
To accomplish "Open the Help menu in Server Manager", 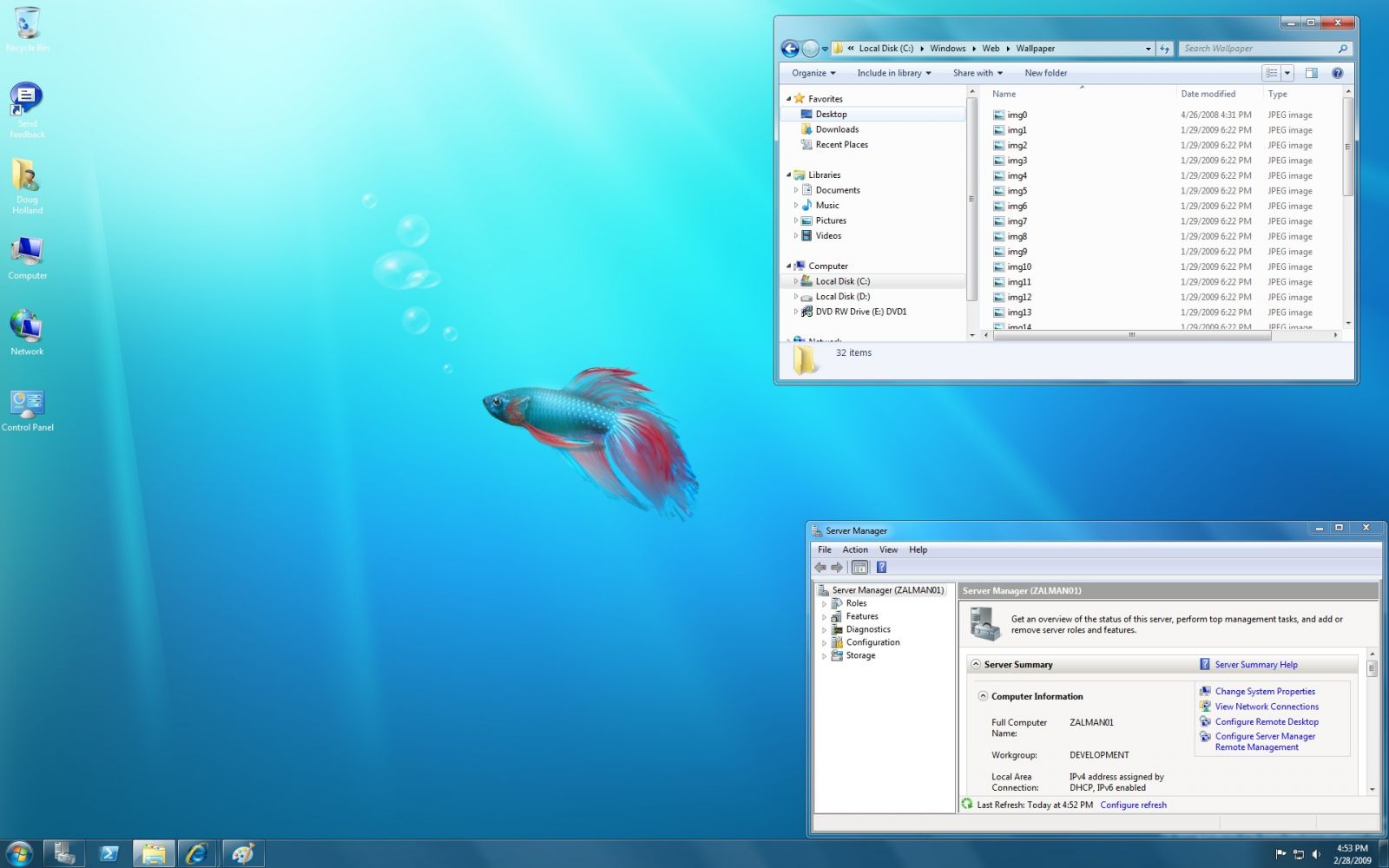I will coord(918,549).
